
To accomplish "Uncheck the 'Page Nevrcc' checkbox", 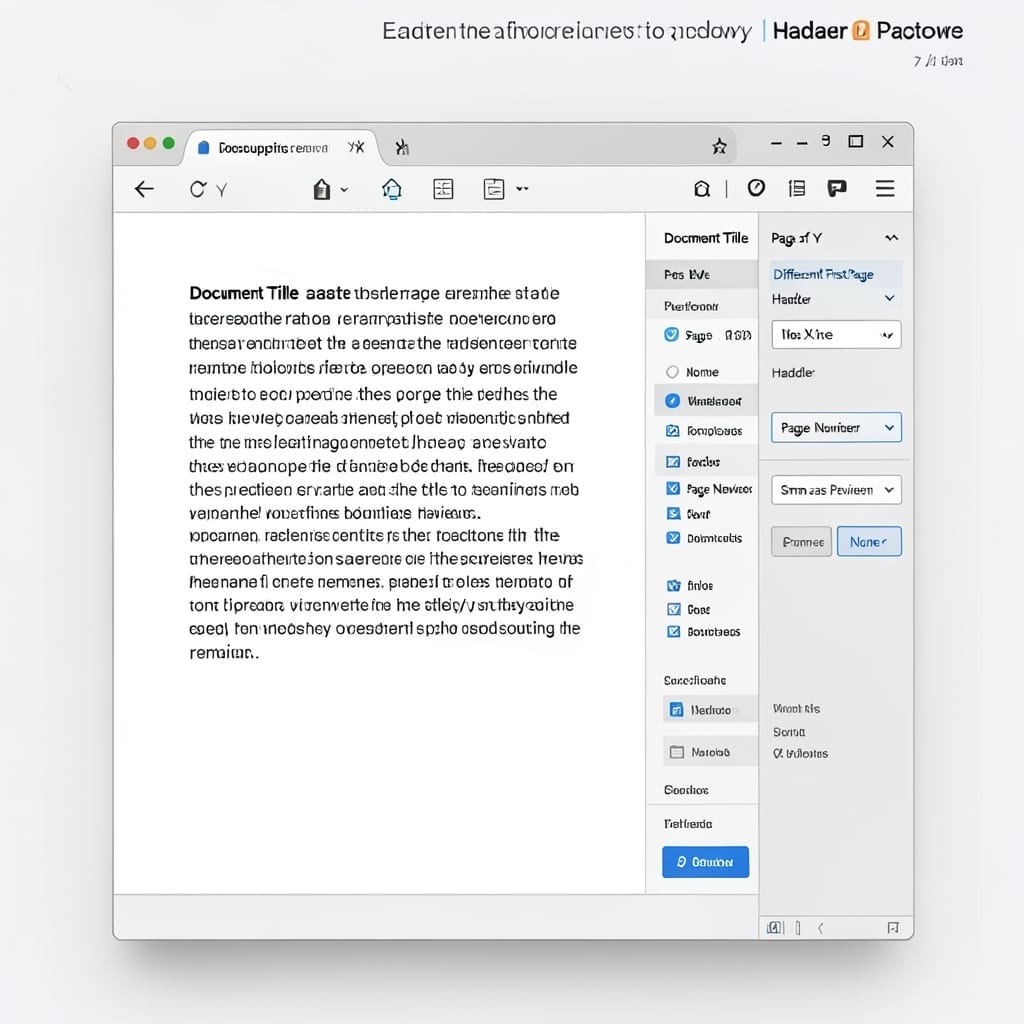I will point(673,488).
